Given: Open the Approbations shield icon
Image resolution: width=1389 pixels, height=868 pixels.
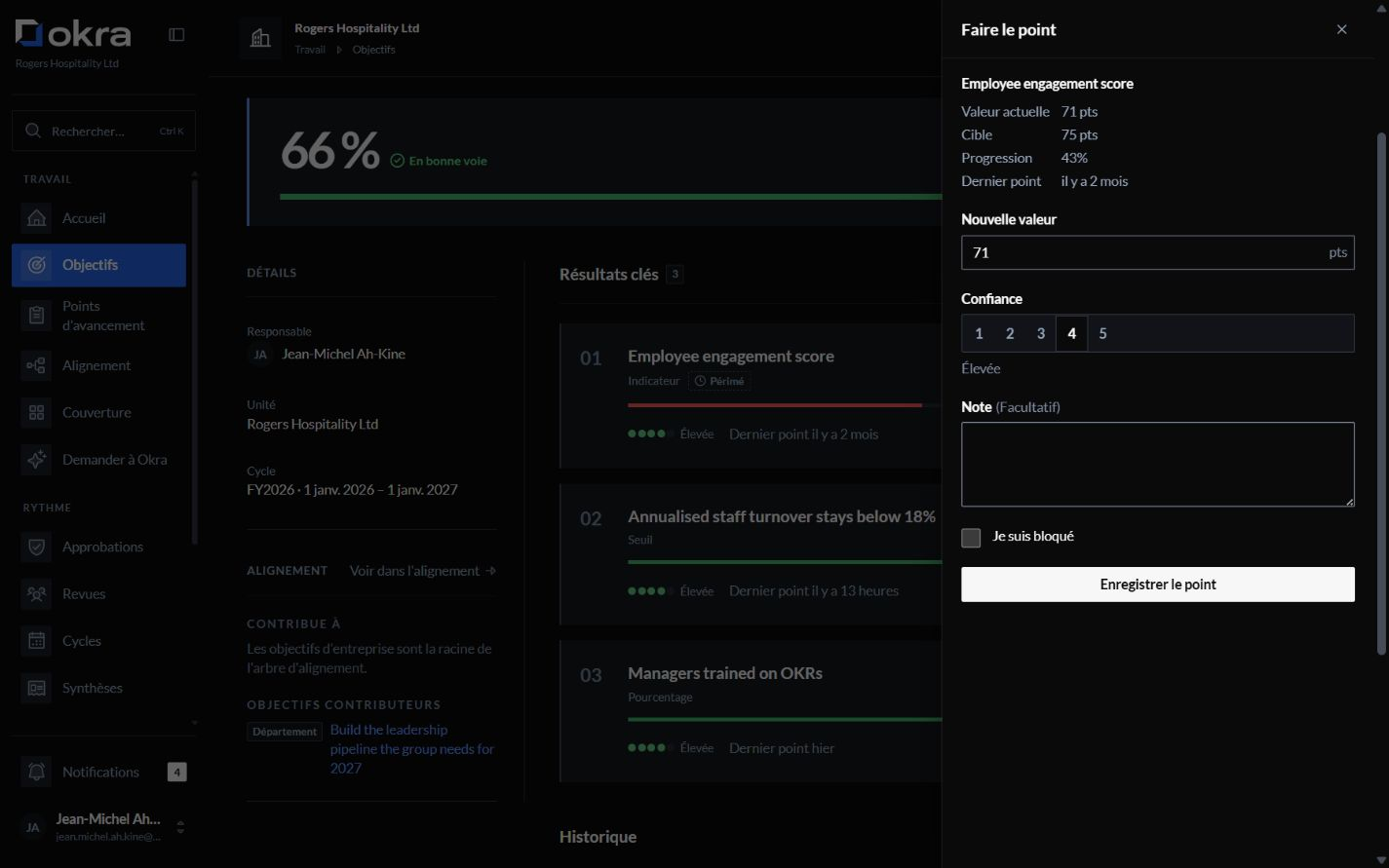Looking at the screenshot, I should click(x=36, y=547).
